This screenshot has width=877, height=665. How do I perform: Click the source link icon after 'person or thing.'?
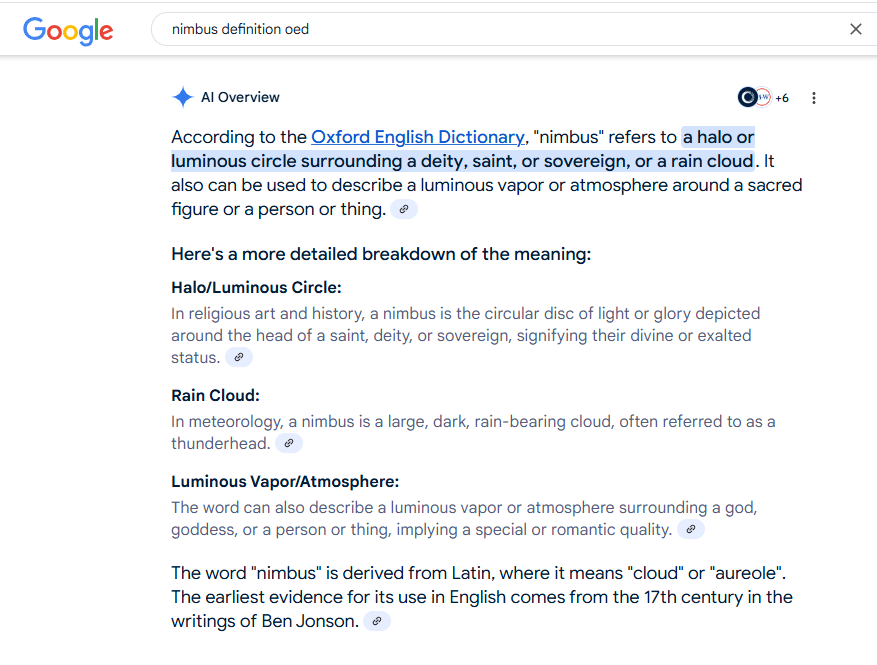point(404,209)
